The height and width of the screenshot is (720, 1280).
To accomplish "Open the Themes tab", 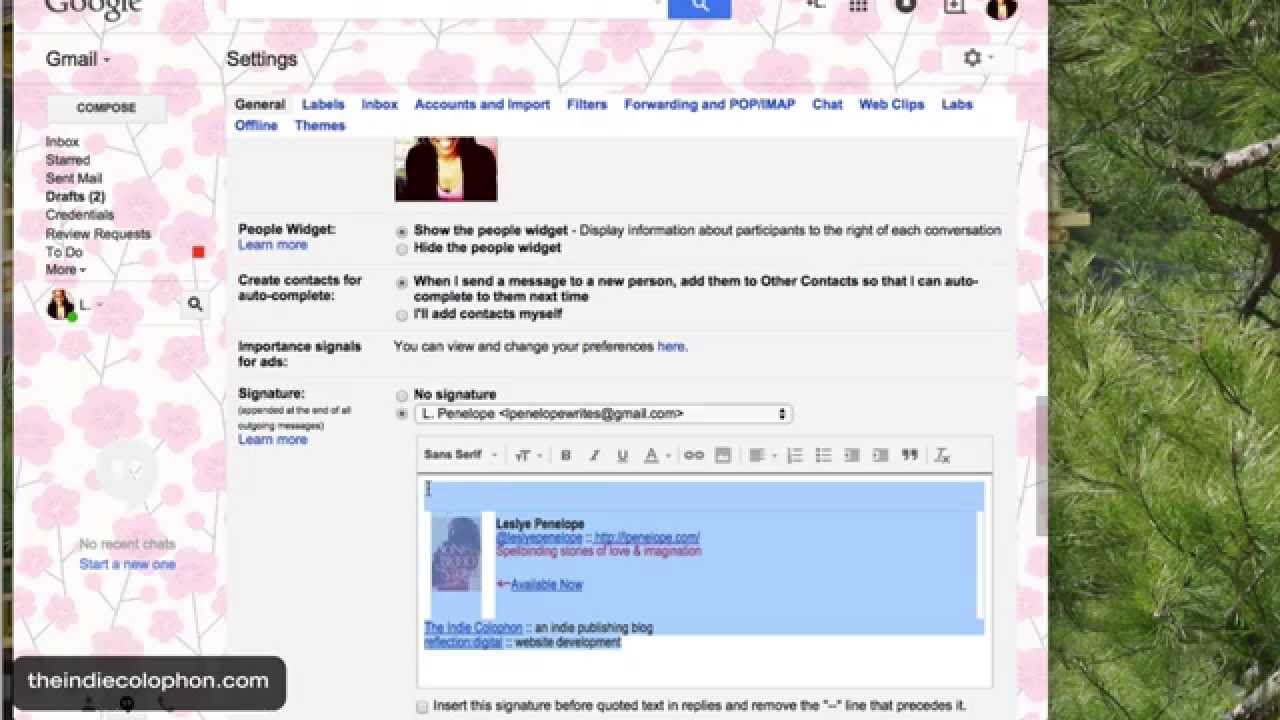I will pyautogui.click(x=320, y=125).
